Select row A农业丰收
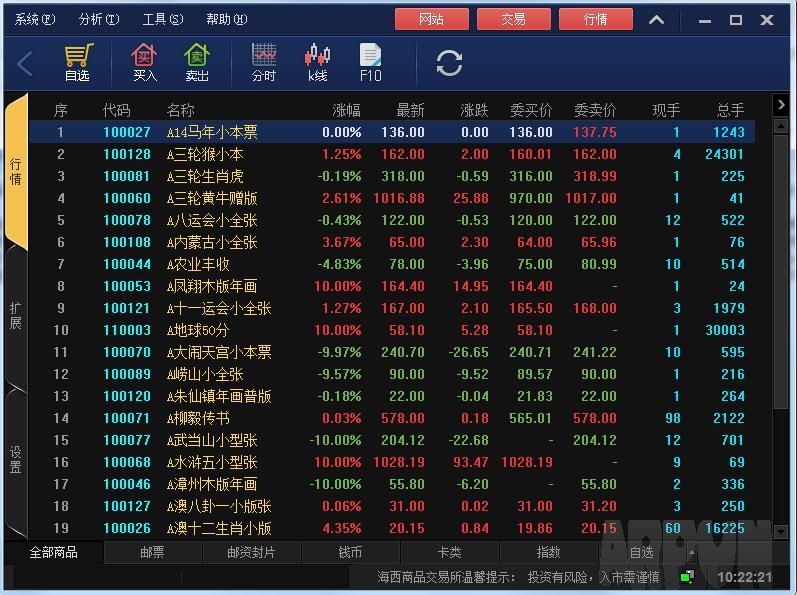The height and width of the screenshot is (595, 797). (x=392, y=264)
